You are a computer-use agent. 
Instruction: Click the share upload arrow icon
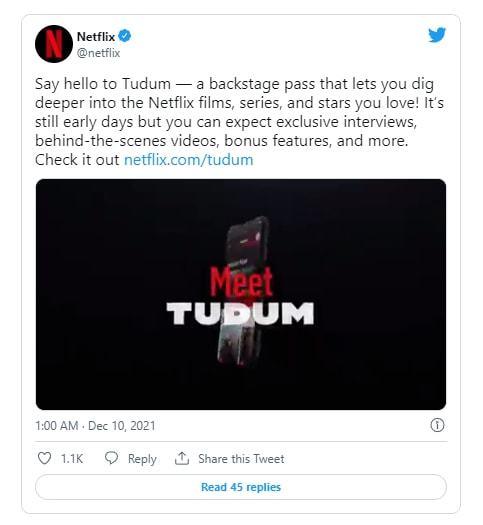point(182,458)
